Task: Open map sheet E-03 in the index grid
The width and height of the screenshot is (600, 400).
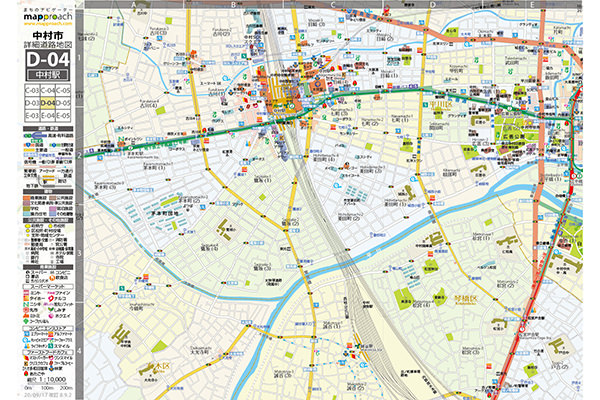Action: [x=32, y=115]
